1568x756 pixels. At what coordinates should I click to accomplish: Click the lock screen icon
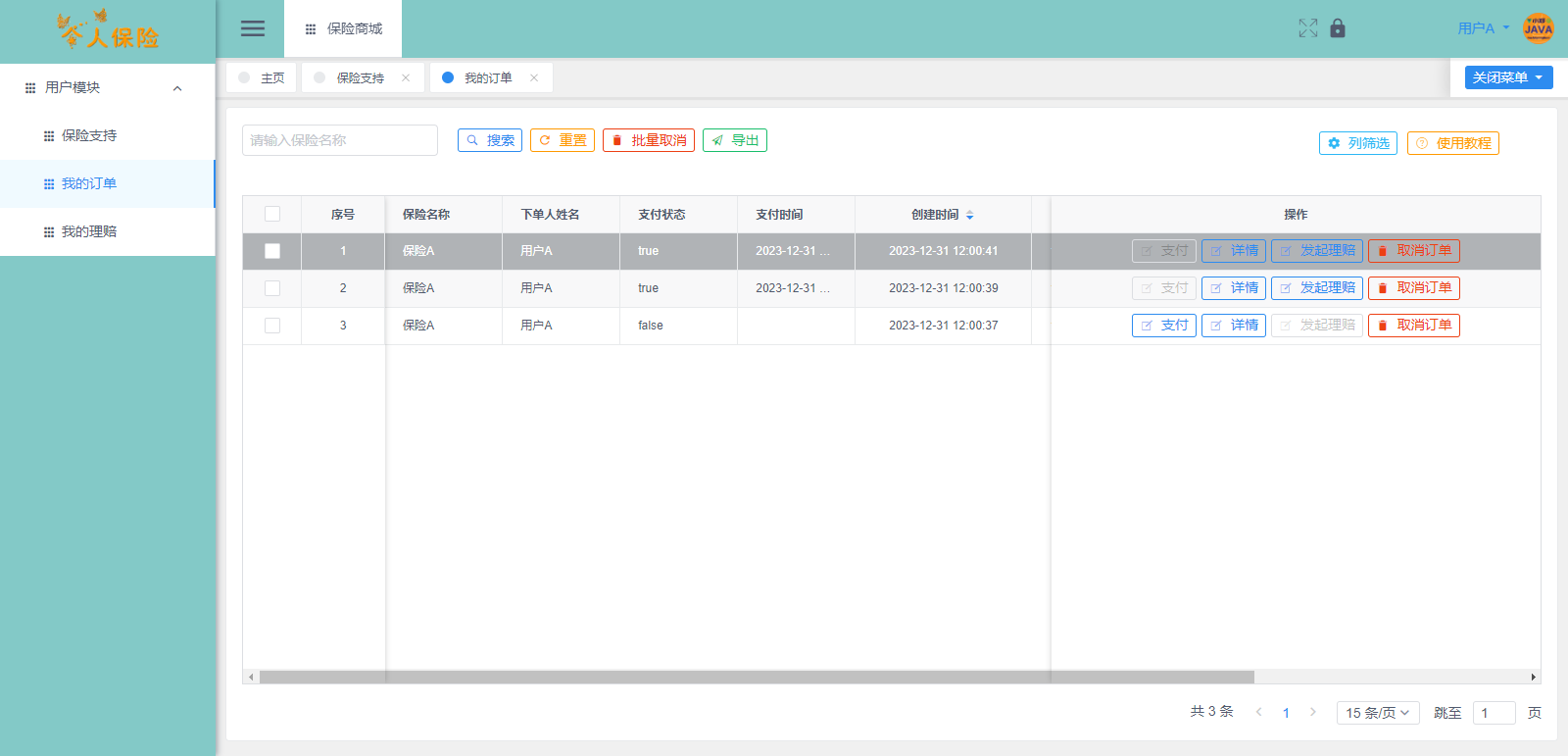tap(1338, 28)
